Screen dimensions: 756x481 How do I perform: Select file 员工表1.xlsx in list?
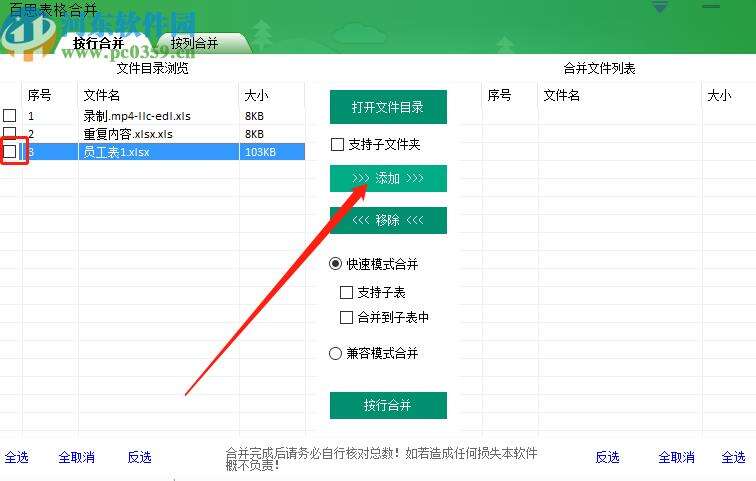[116, 152]
